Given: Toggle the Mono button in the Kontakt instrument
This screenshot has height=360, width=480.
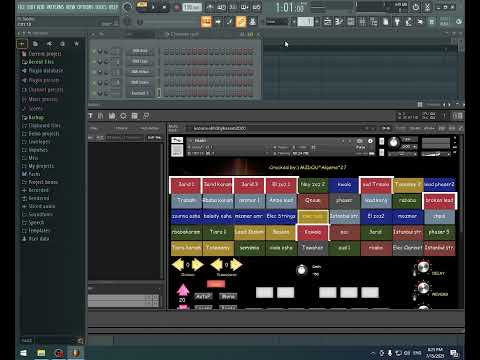Looking at the screenshot, I should 228,296.
